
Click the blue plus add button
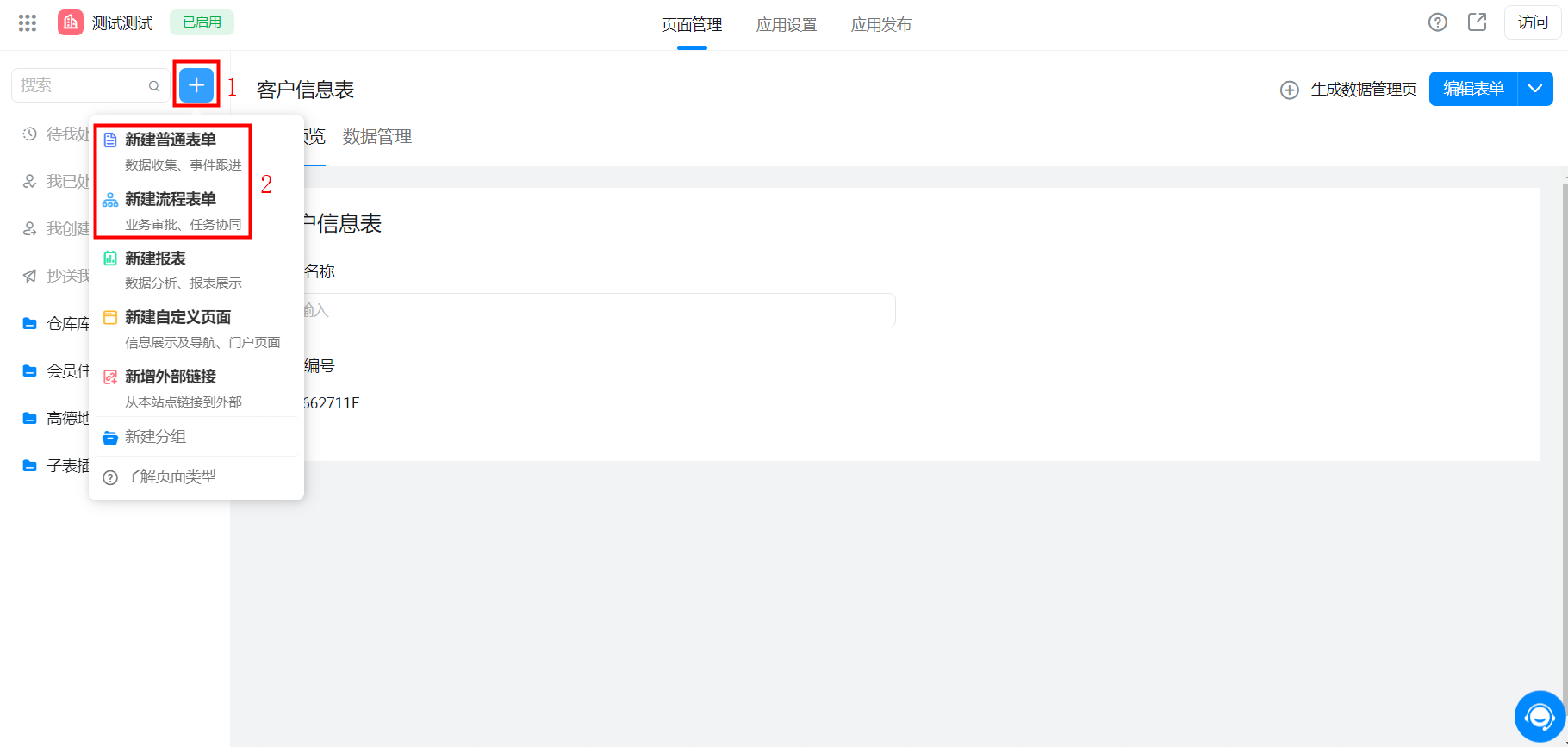click(x=196, y=85)
